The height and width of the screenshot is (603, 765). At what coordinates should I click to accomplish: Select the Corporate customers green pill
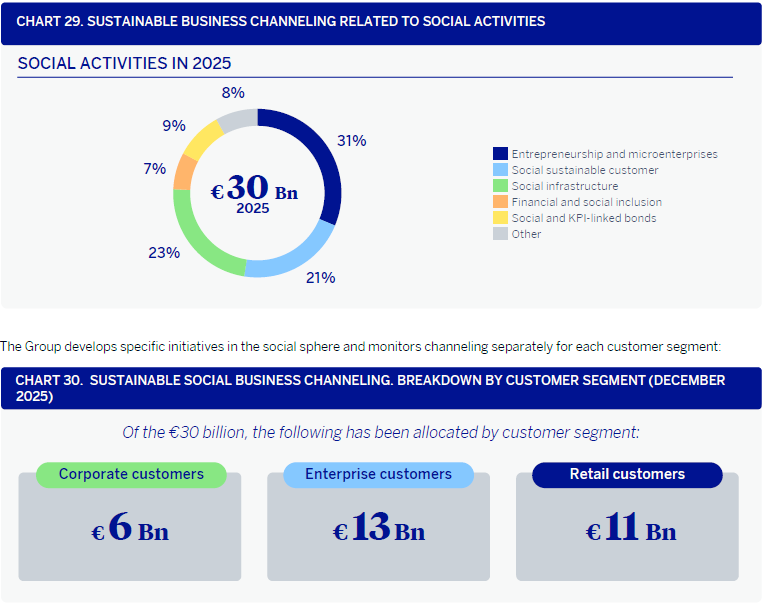pos(131,475)
